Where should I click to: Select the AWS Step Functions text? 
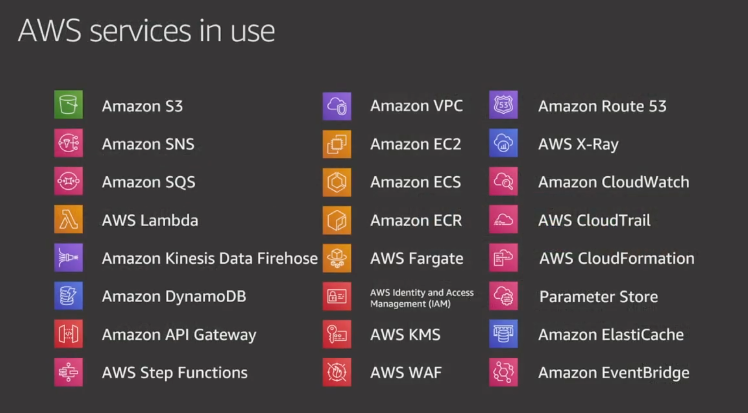tap(175, 373)
